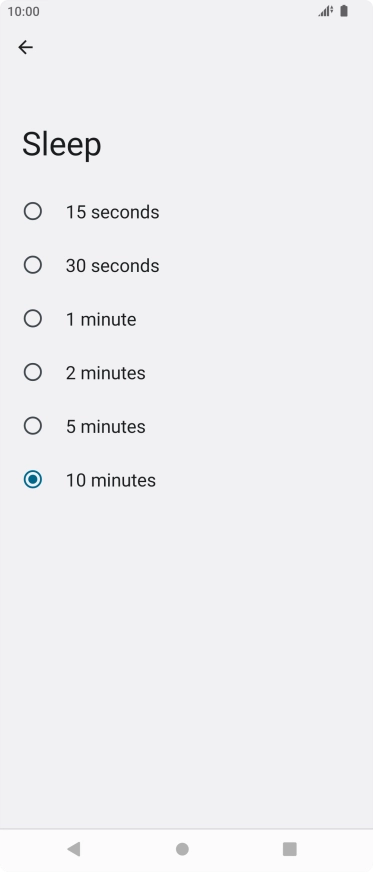Tap the Android back navigation triangle
The width and height of the screenshot is (373, 872).
pyautogui.click(x=73, y=849)
